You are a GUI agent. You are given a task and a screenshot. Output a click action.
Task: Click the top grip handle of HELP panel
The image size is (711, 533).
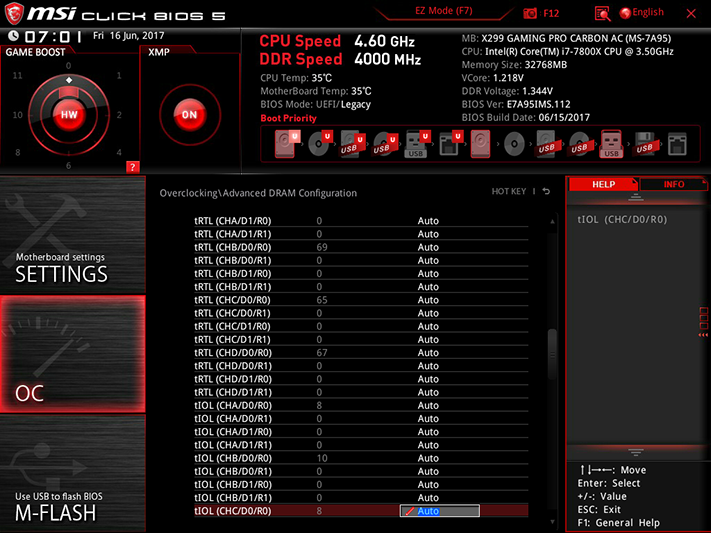coord(636,197)
